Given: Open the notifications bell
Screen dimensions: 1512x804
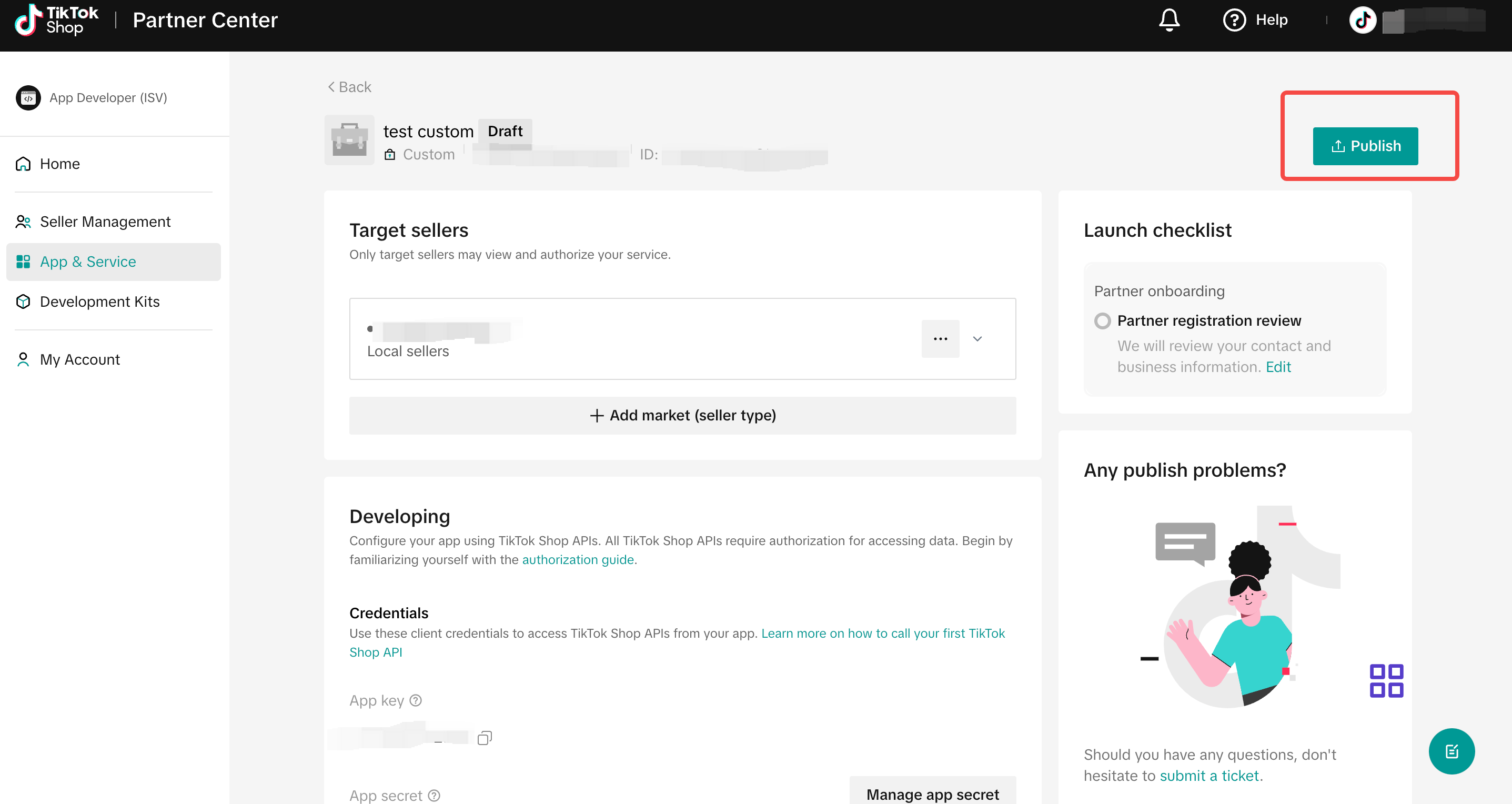Looking at the screenshot, I should coord(1168,19).
